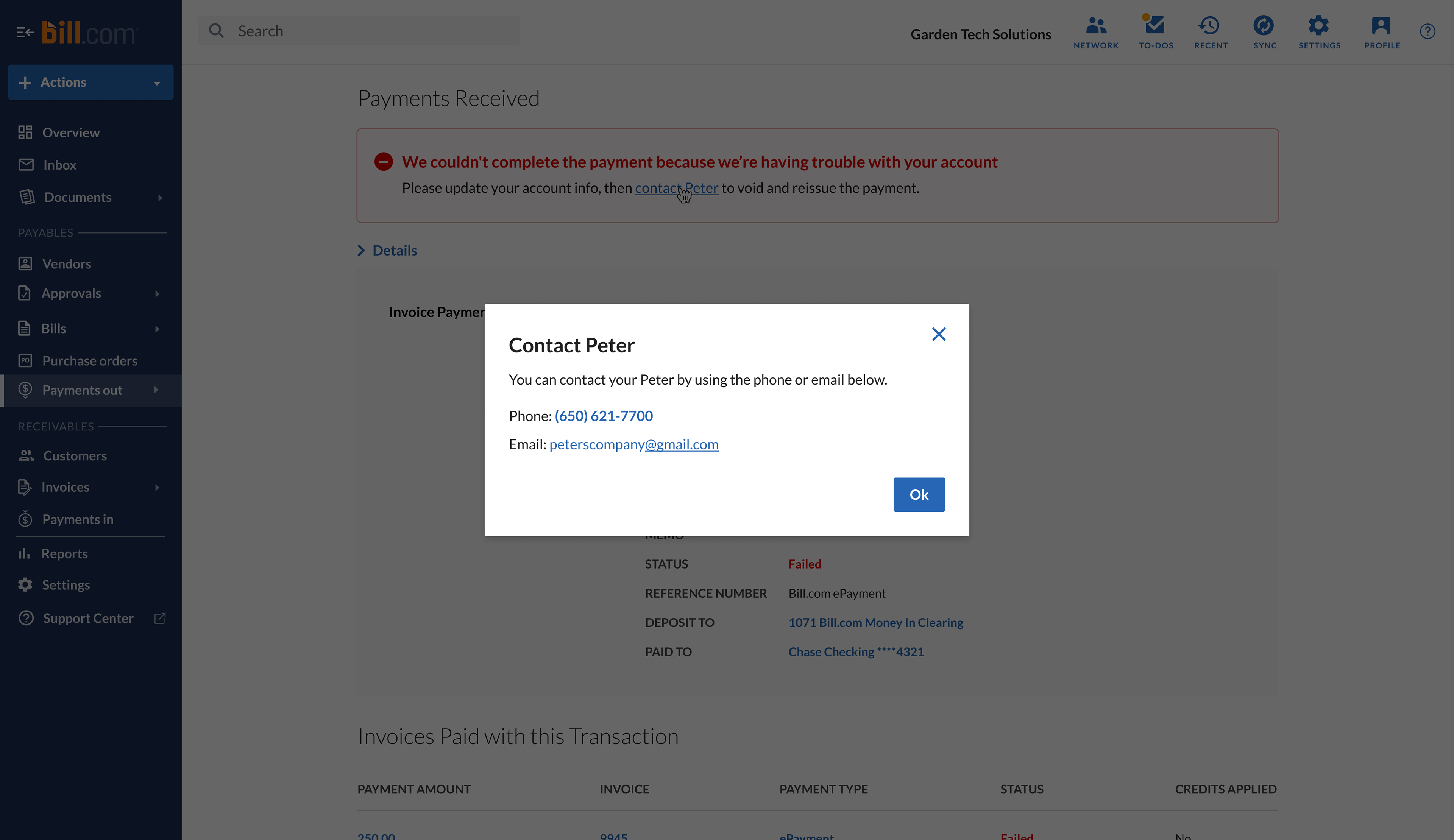
Task: Expand the Documents submenu arrow
Action: 160,198
